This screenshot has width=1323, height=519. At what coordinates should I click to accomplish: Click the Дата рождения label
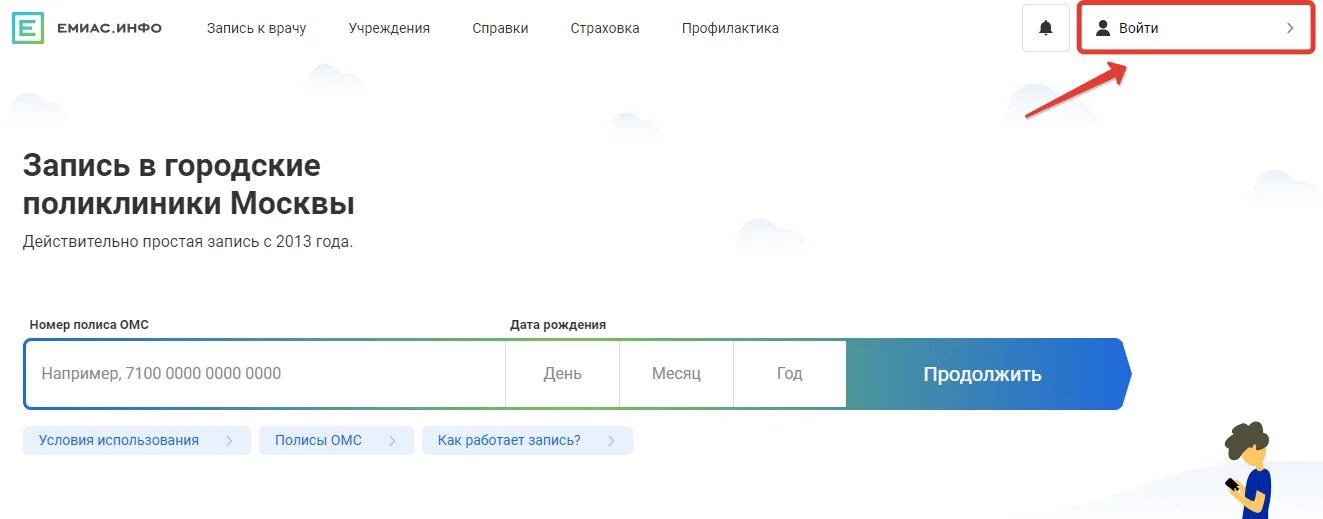click(558, 325)
